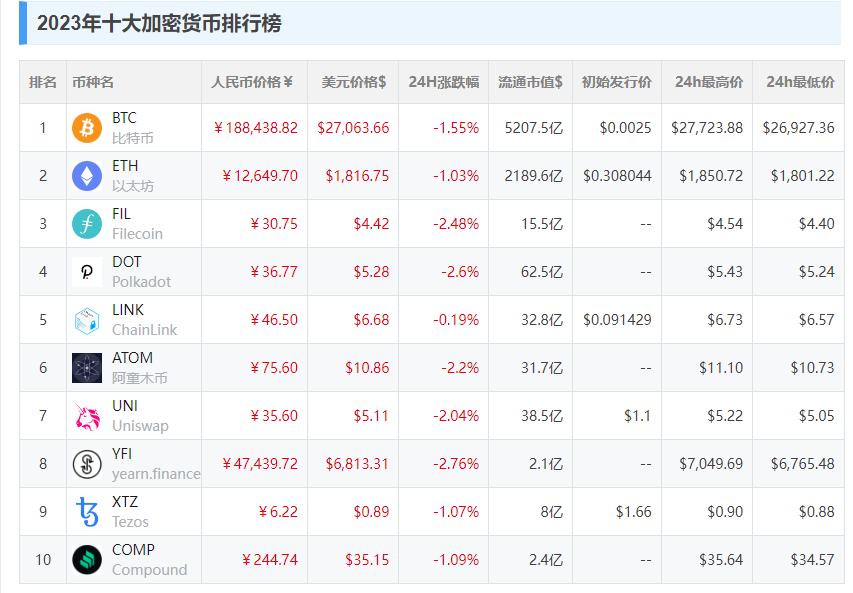Click the yearn.finance YFI icon
853x593 pixels.
pyautogui.click(x=87, y=464)
